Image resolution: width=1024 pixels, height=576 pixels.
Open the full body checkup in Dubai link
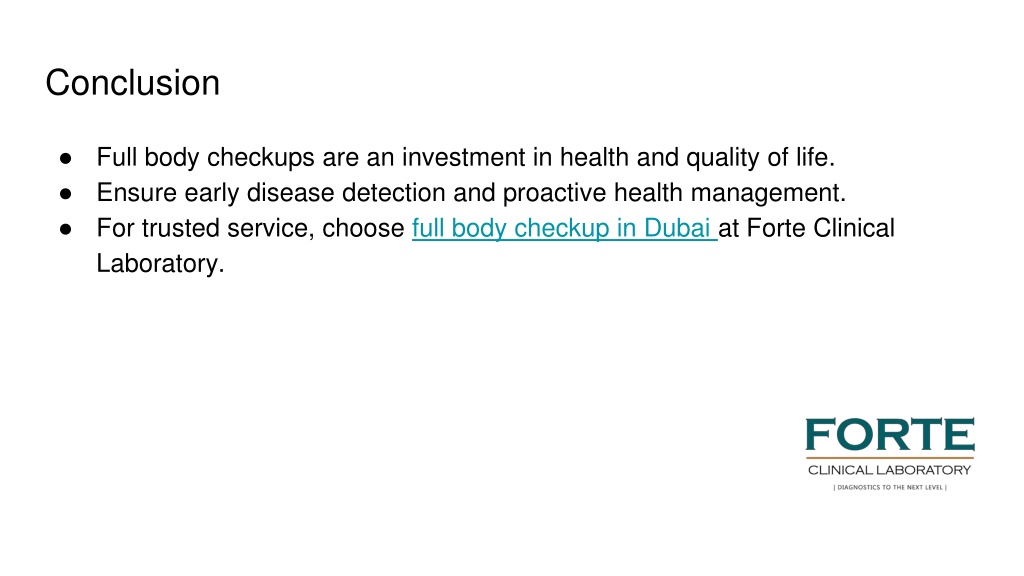pyautogui.click(x=564, y=229)
